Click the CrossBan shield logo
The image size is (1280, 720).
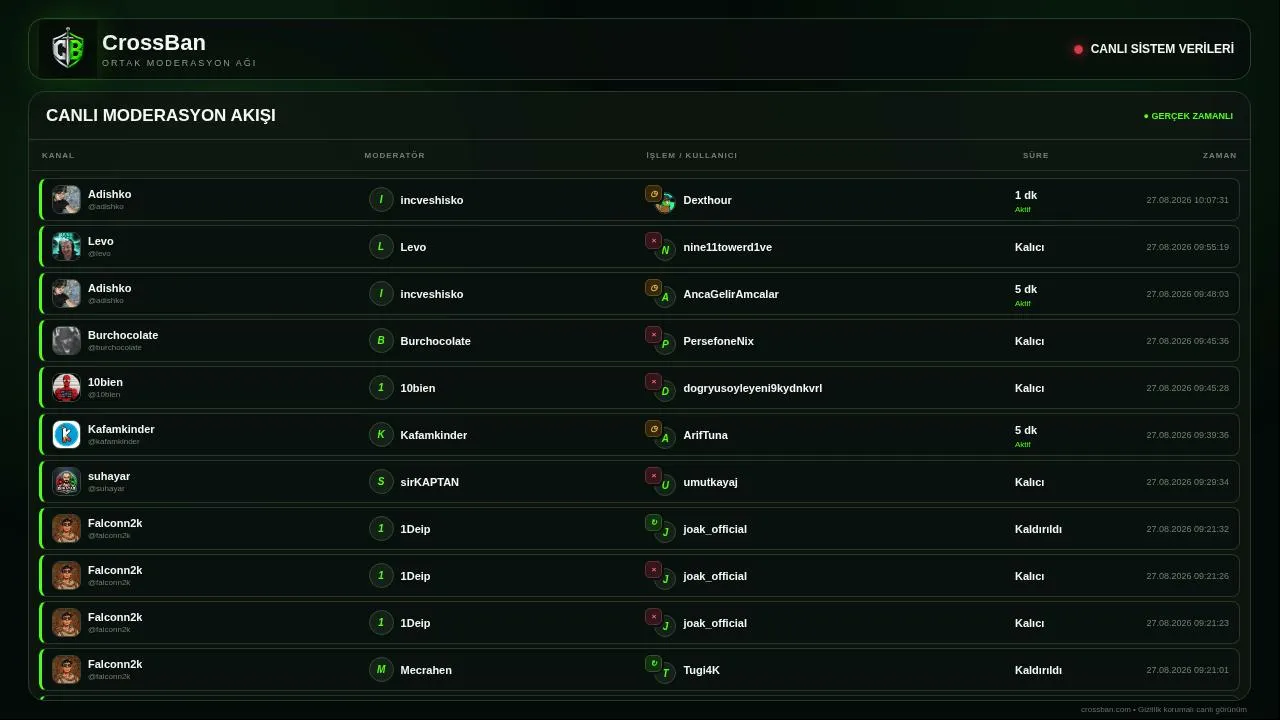coord(68,49)
